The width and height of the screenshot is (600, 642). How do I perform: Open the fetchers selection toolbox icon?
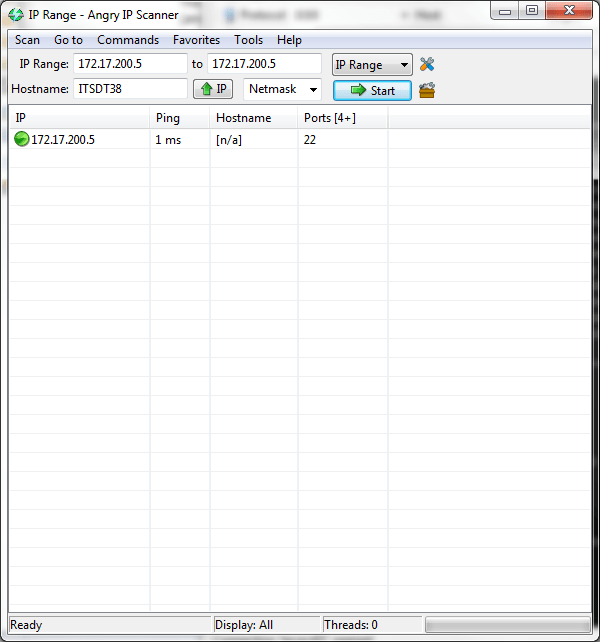point(427,90)
